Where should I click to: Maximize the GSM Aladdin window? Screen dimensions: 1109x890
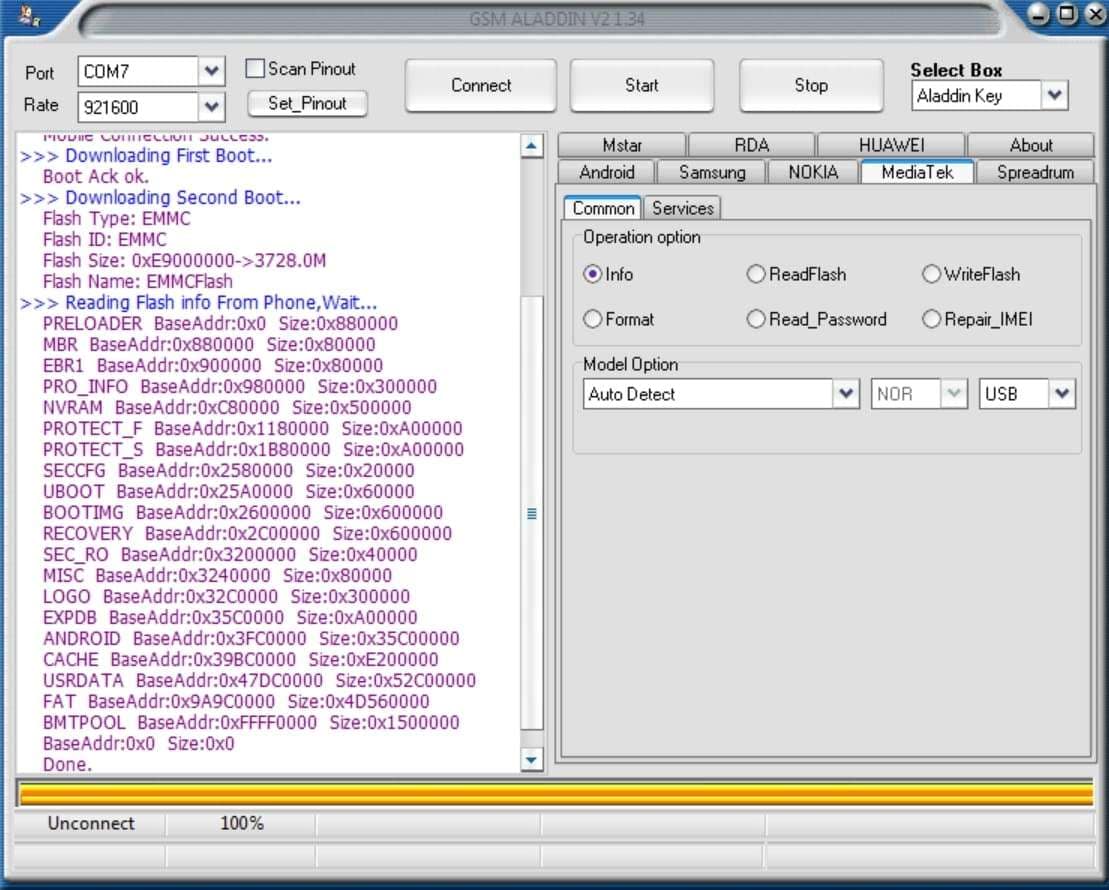pos(1067,13)
